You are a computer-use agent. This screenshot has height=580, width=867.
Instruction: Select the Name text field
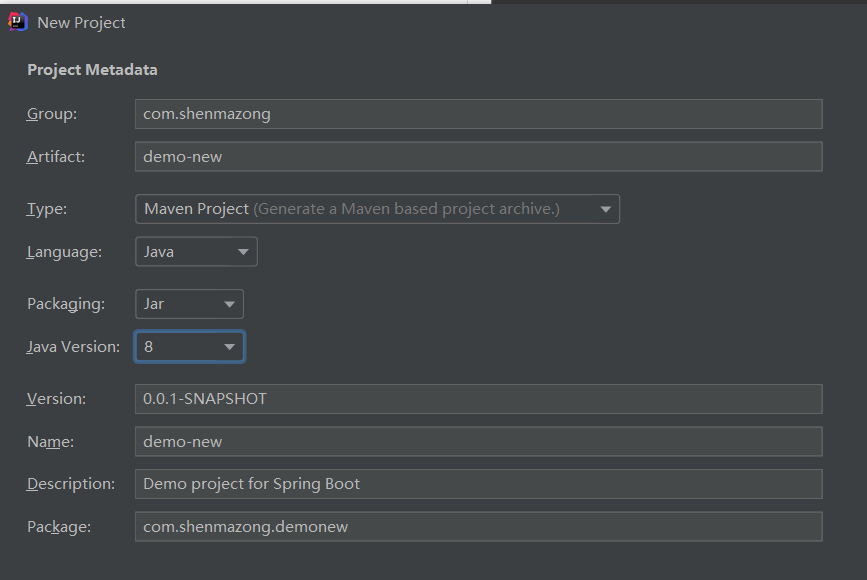[479, 441]
